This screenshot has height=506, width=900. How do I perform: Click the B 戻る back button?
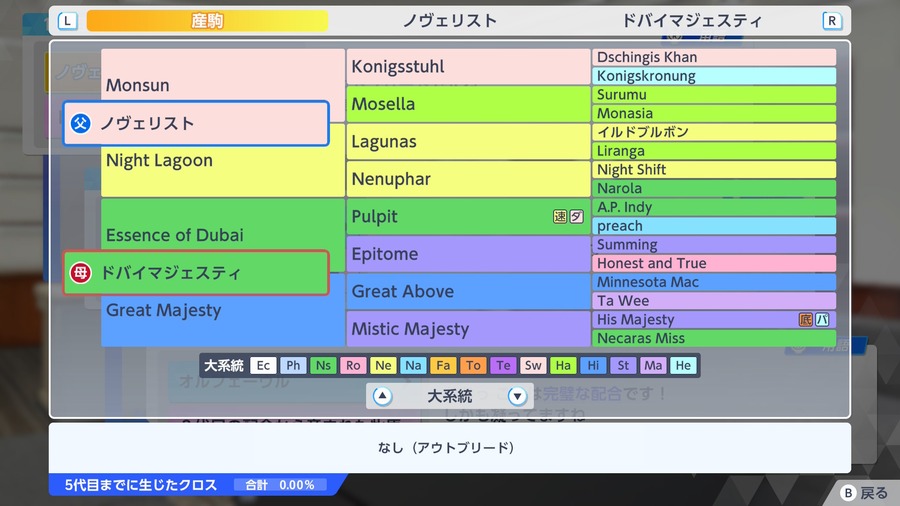coord(864,493)
